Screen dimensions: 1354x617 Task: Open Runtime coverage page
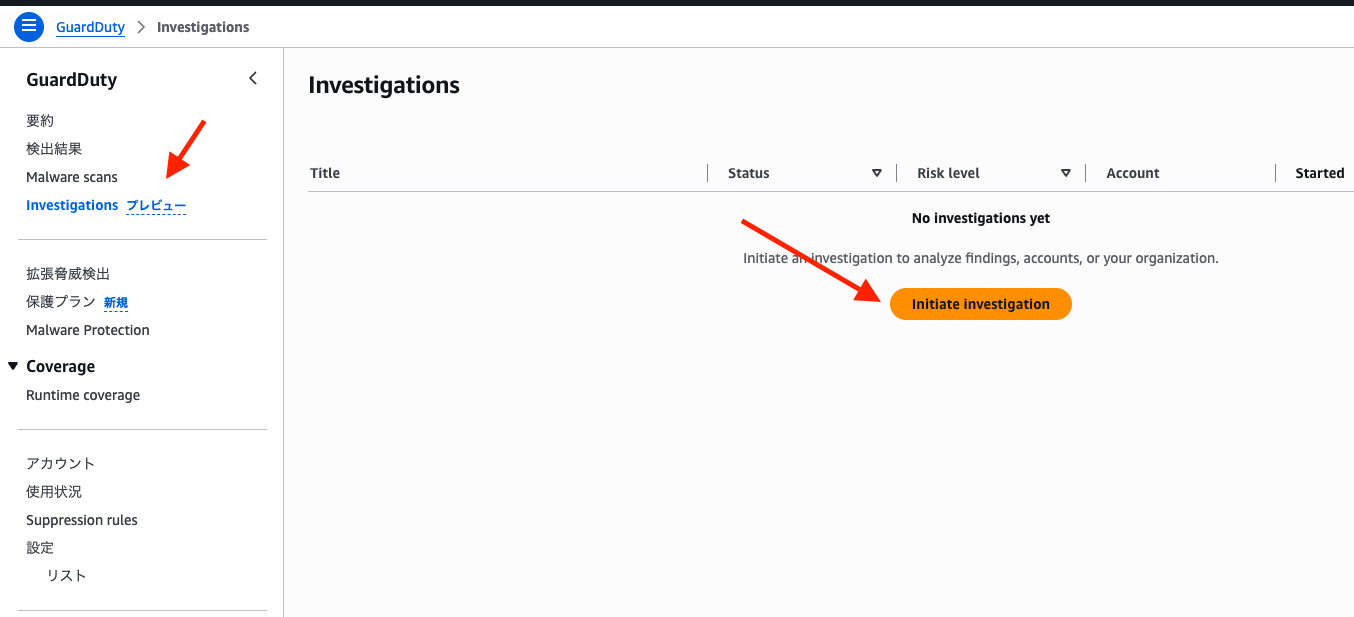point(83,395)
